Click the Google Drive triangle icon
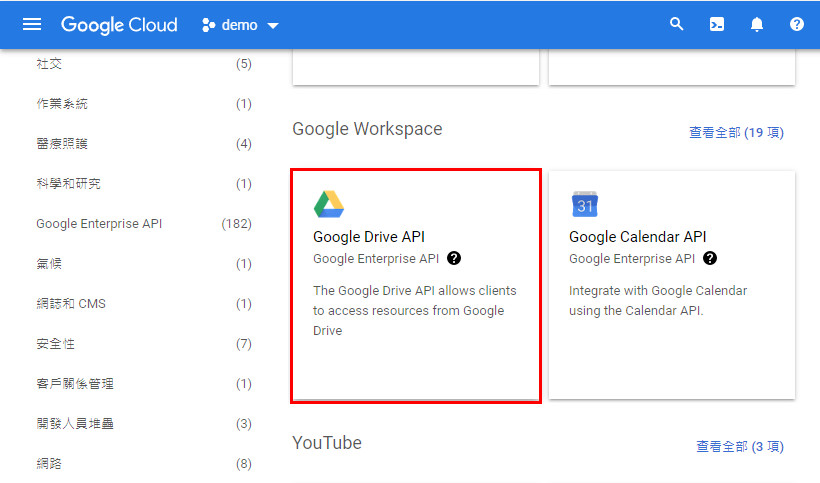 (329, 204)
